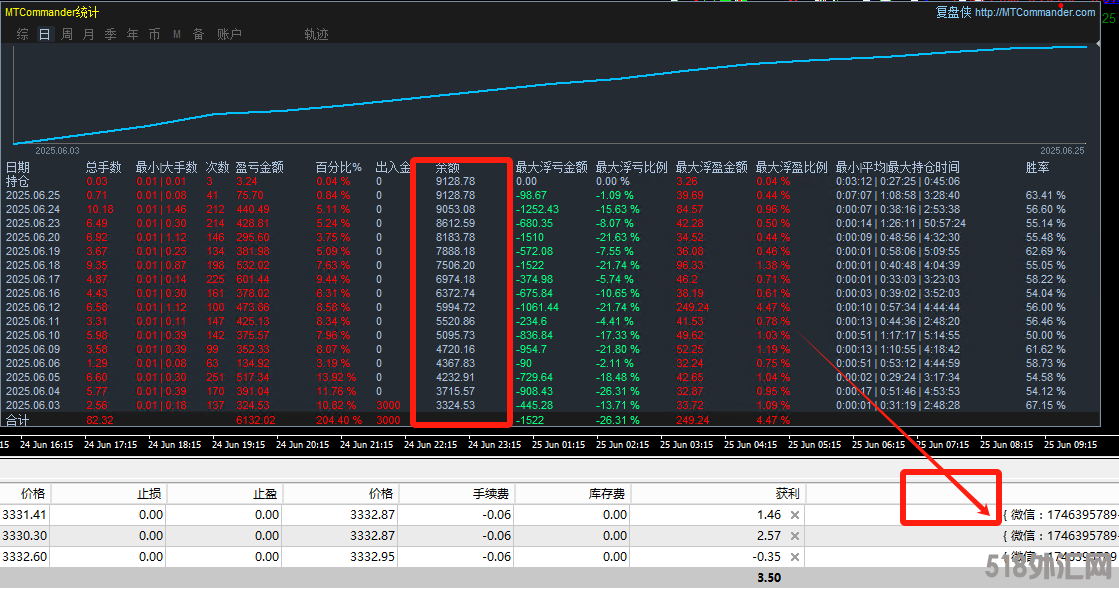1119x590 pixels.
Task: Click profit amount 601.44
Action: click(x=253, y=280)
